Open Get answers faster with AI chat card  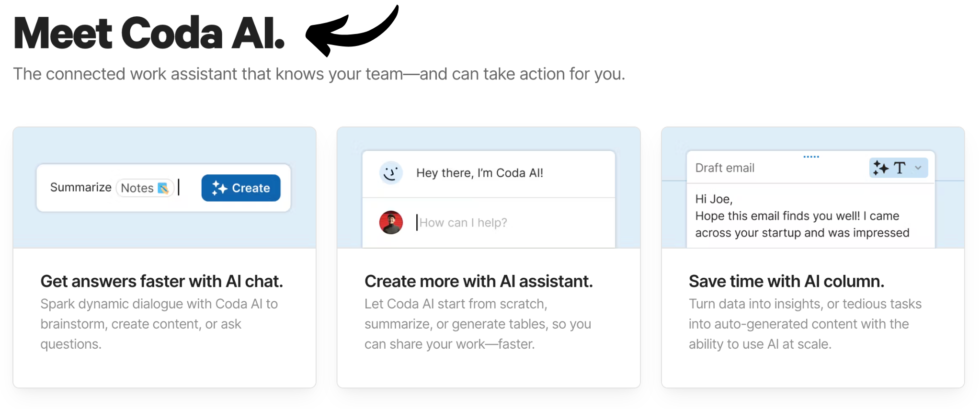click(x=164, y=257)
